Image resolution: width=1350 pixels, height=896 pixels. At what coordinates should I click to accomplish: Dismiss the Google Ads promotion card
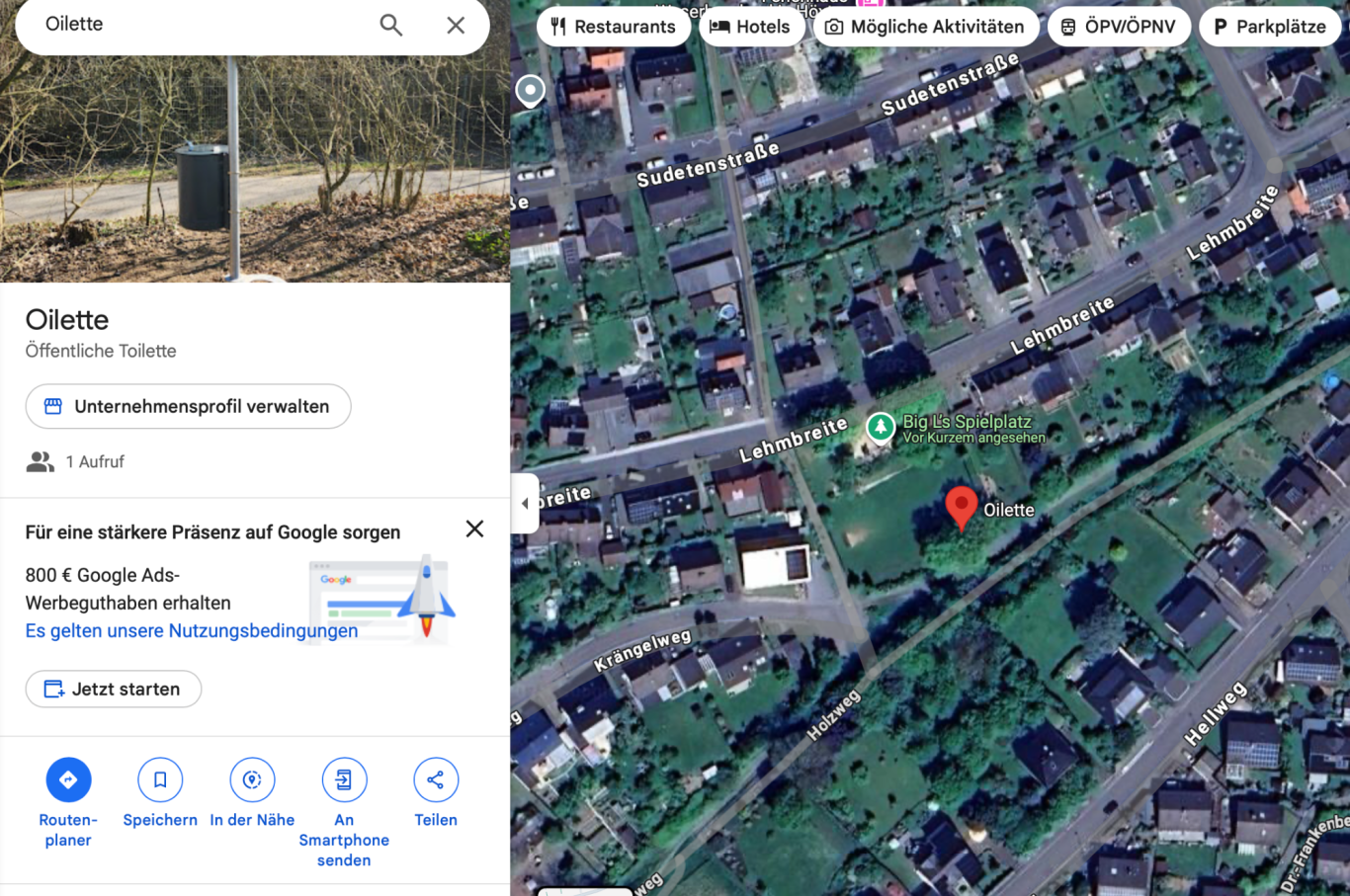[x=474, y=529]
